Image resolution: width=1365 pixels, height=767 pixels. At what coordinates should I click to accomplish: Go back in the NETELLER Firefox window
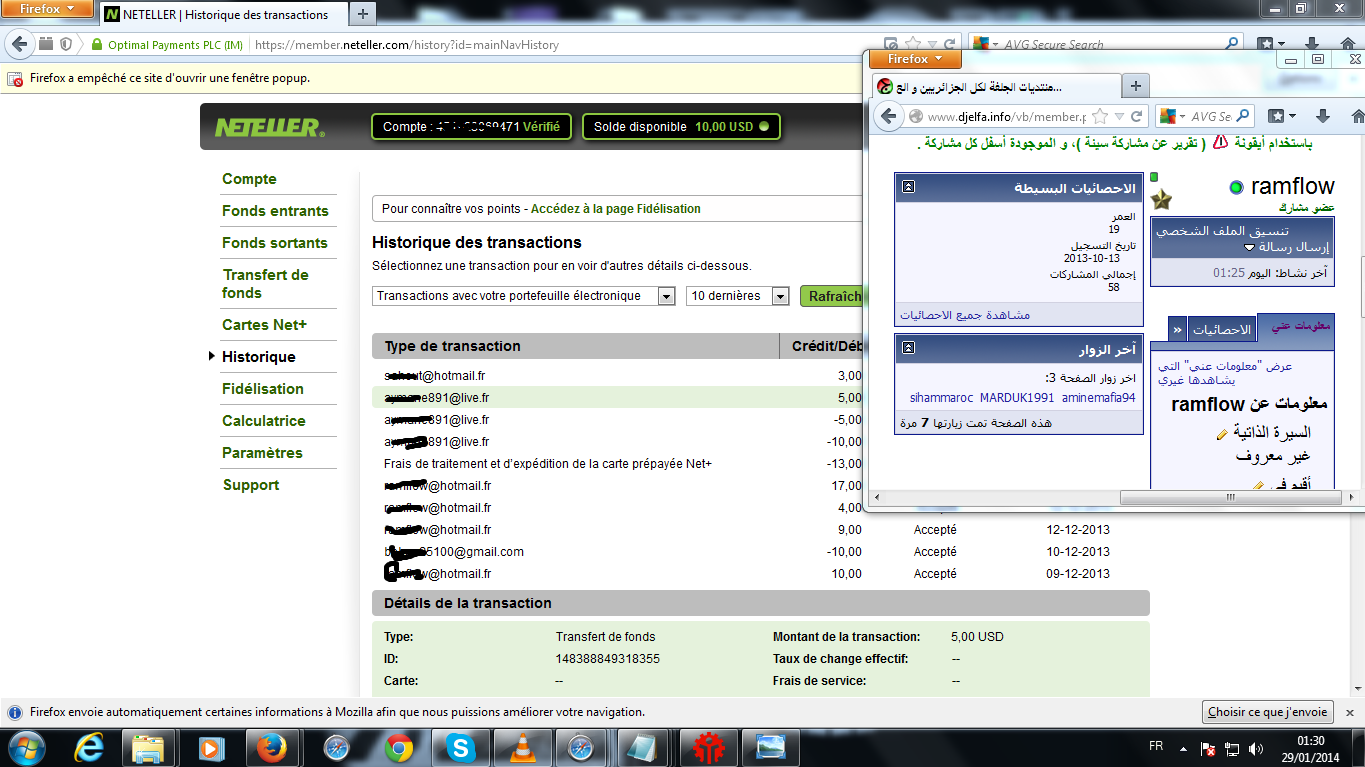(17, 44)
